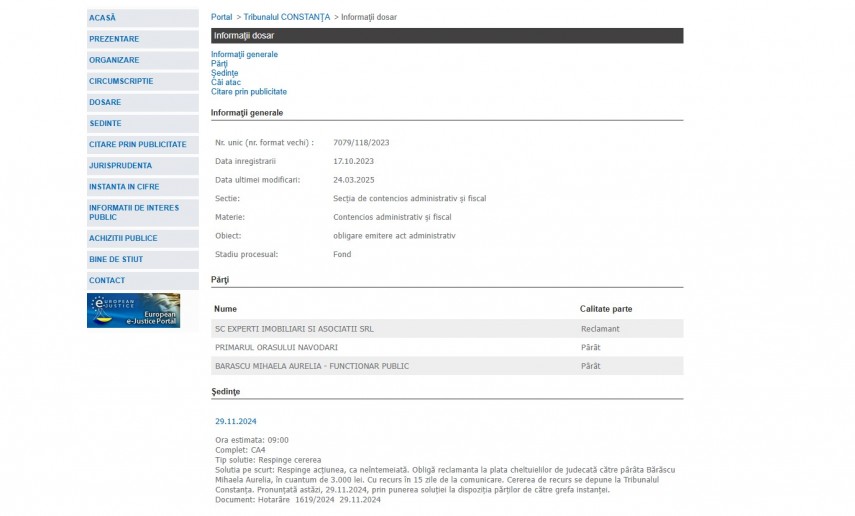Open the 29.11.2024 hearing date link

(235, 421)
